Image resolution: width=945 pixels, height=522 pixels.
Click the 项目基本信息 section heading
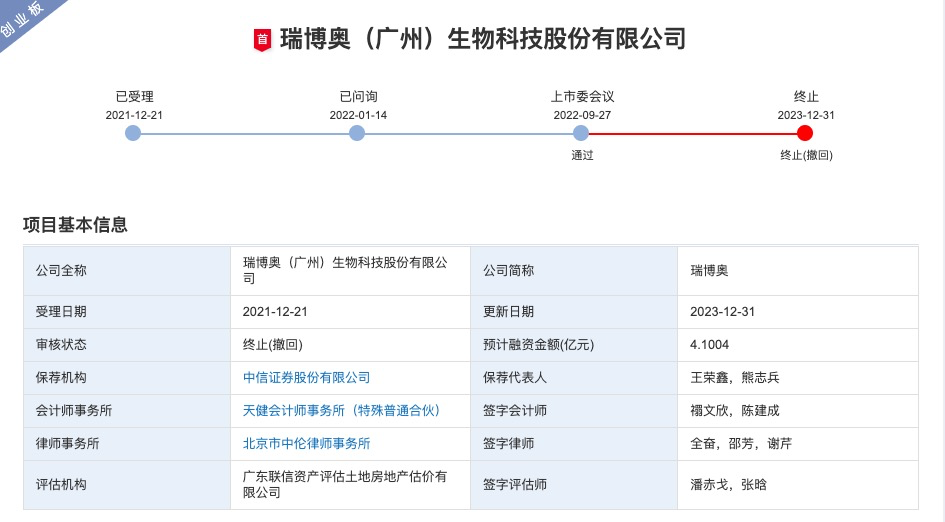click(x=75, y=225)
